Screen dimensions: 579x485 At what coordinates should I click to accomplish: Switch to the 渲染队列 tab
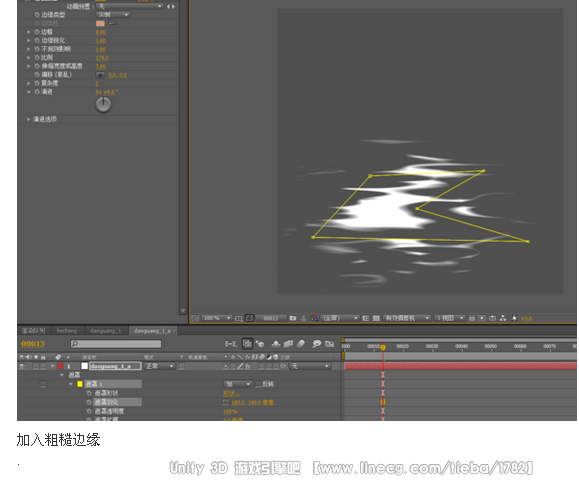[x=34, y=331]
